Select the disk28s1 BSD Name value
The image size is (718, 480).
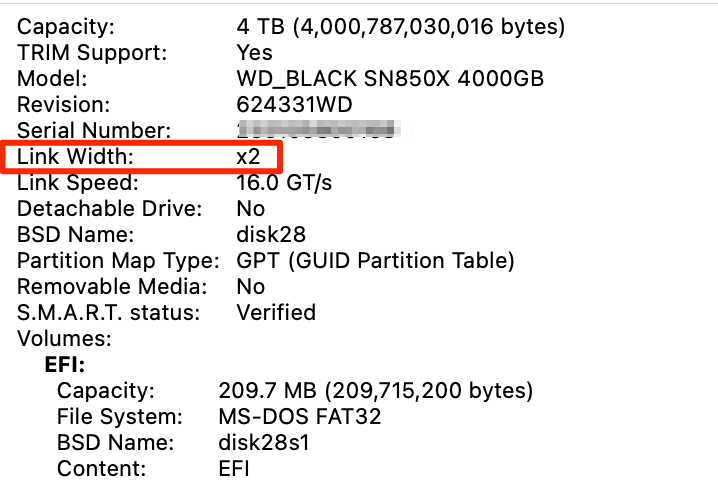(264, 443)
